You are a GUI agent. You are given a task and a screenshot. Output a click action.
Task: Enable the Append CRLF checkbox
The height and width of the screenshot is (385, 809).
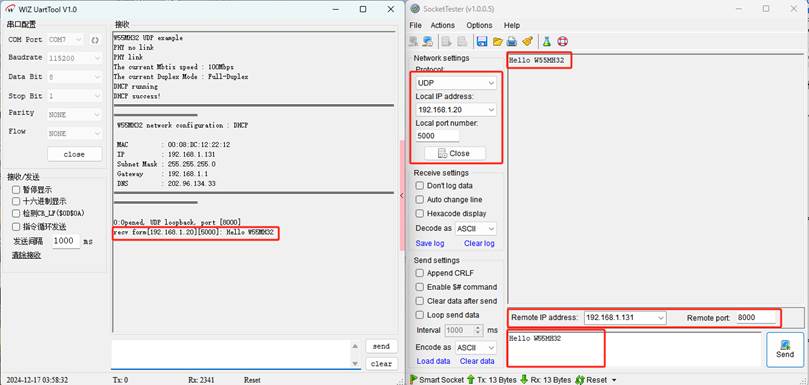click(419, 273)
